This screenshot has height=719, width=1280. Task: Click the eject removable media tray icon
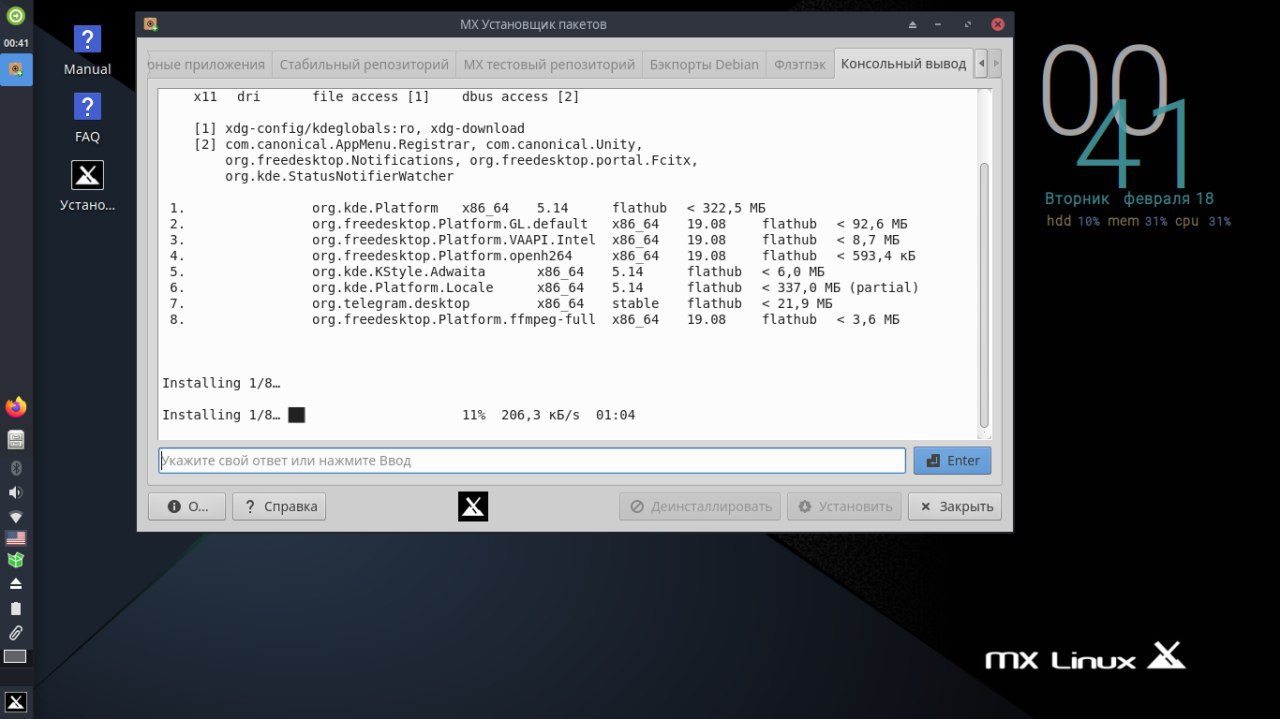pyautogui.click(x=16, y=583)
